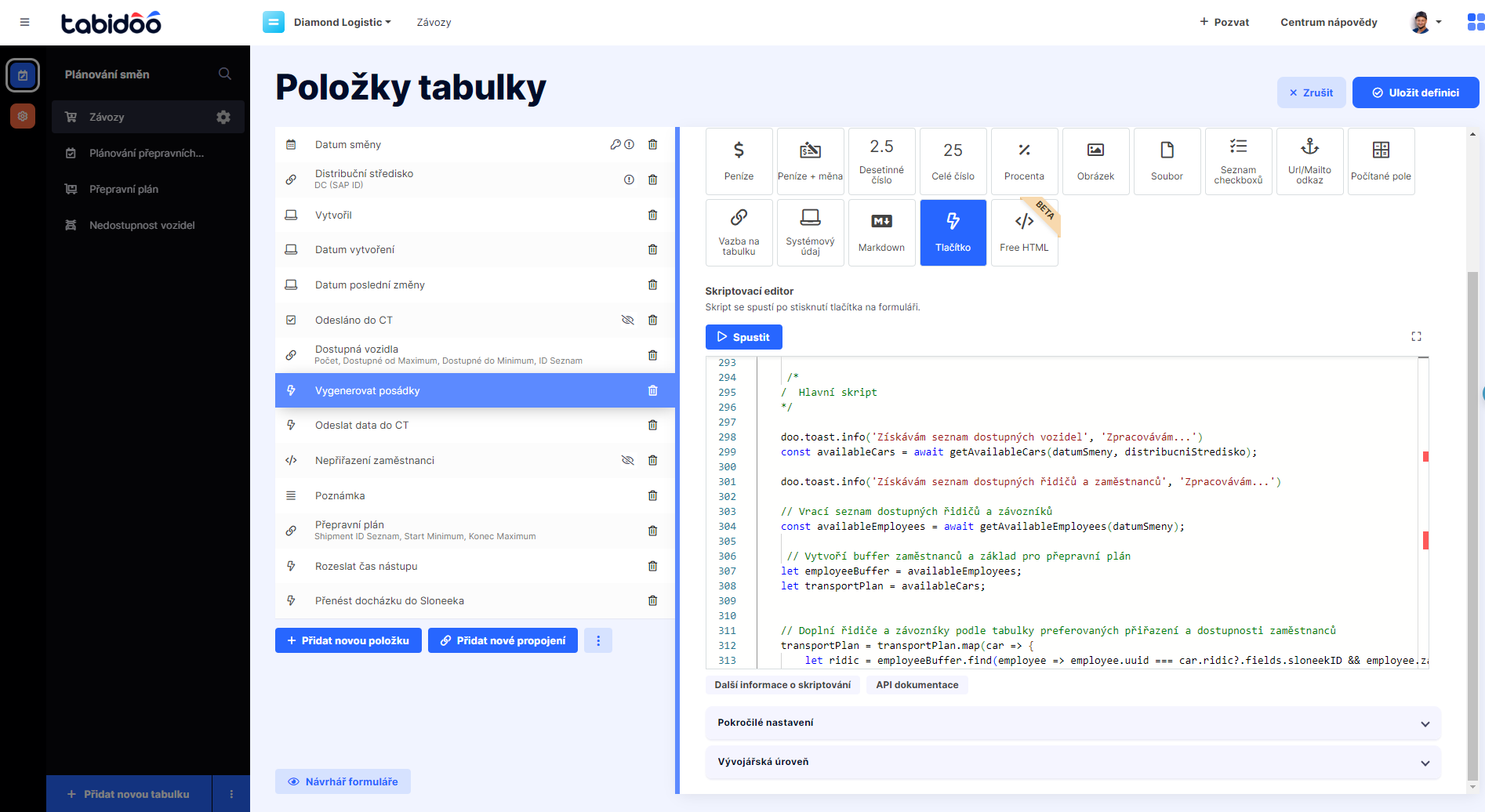Run the script with Spustit button
Screen dimensions: 1485x812
point(743,336)
